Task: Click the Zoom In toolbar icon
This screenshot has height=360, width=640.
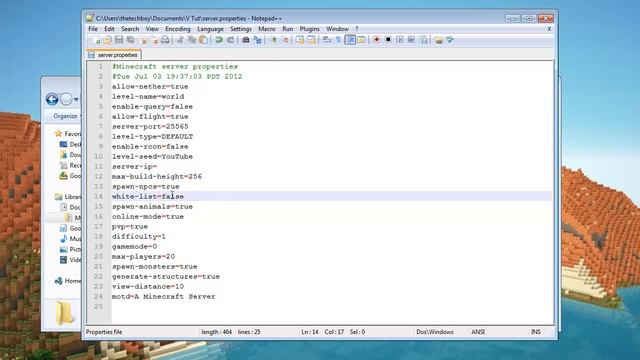Action: tap(274, 40)
